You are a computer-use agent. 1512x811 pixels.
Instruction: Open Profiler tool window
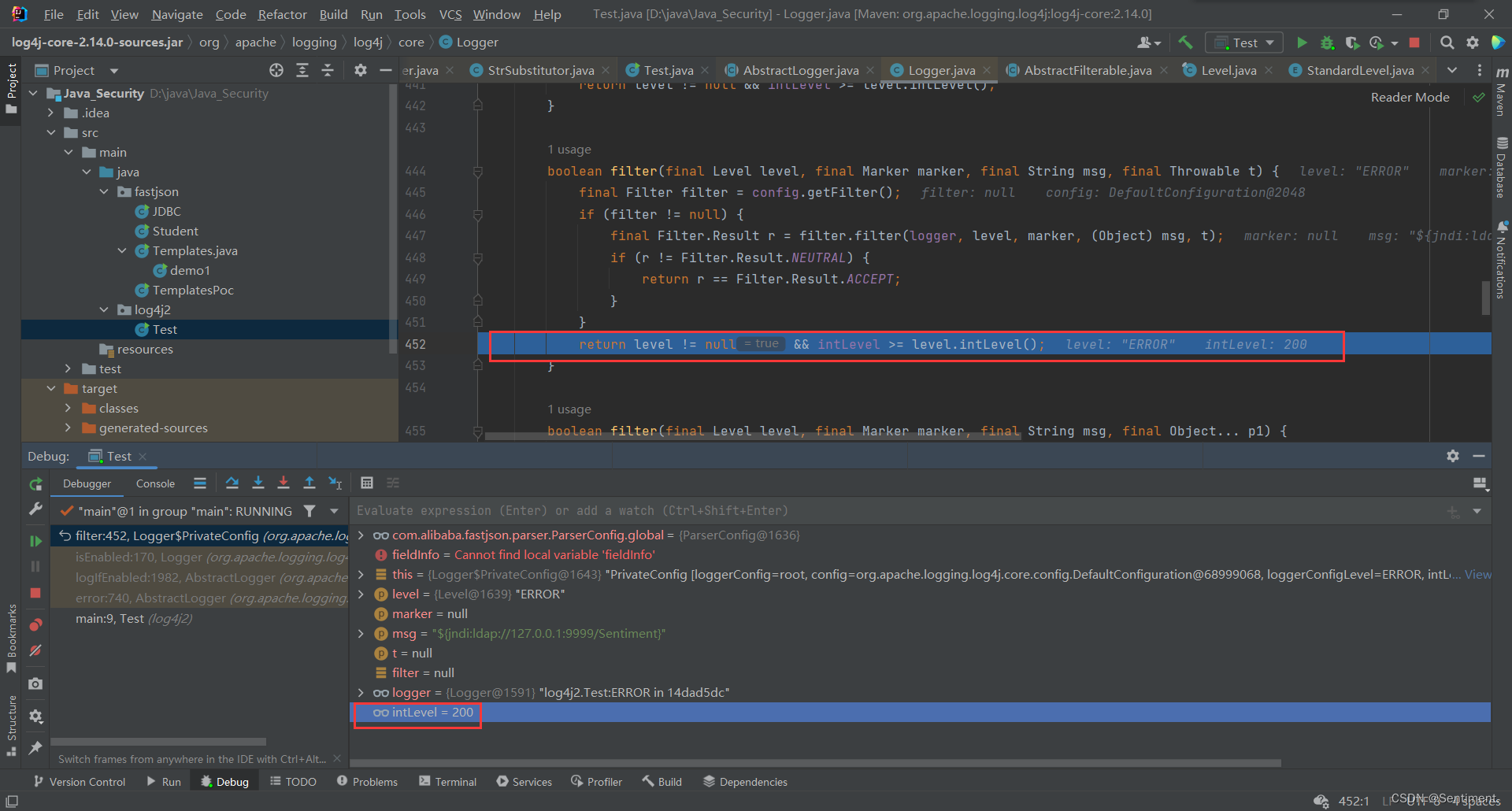click(x=597, y=781)
